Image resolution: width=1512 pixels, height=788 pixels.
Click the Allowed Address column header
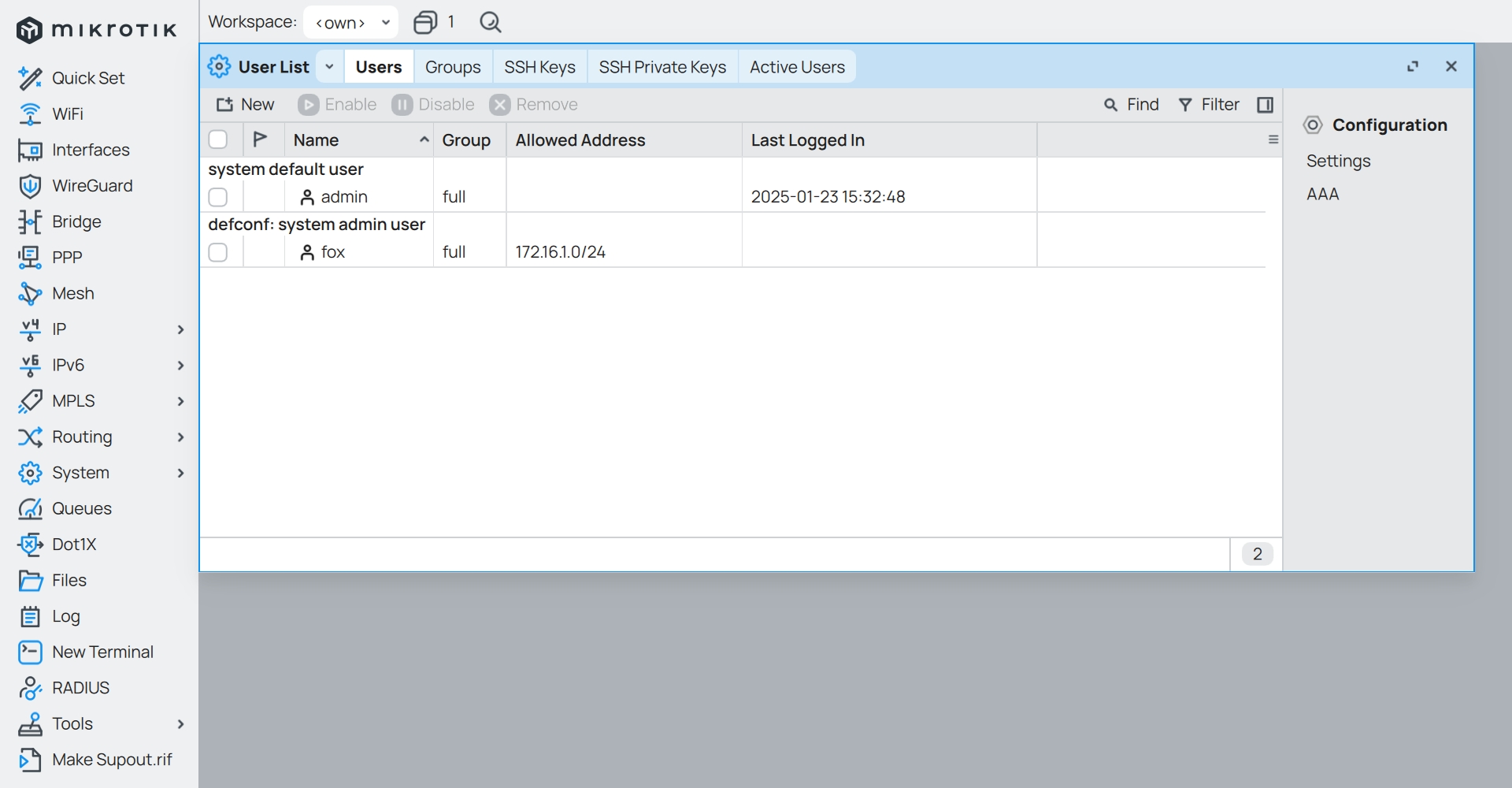coord(624,139)
